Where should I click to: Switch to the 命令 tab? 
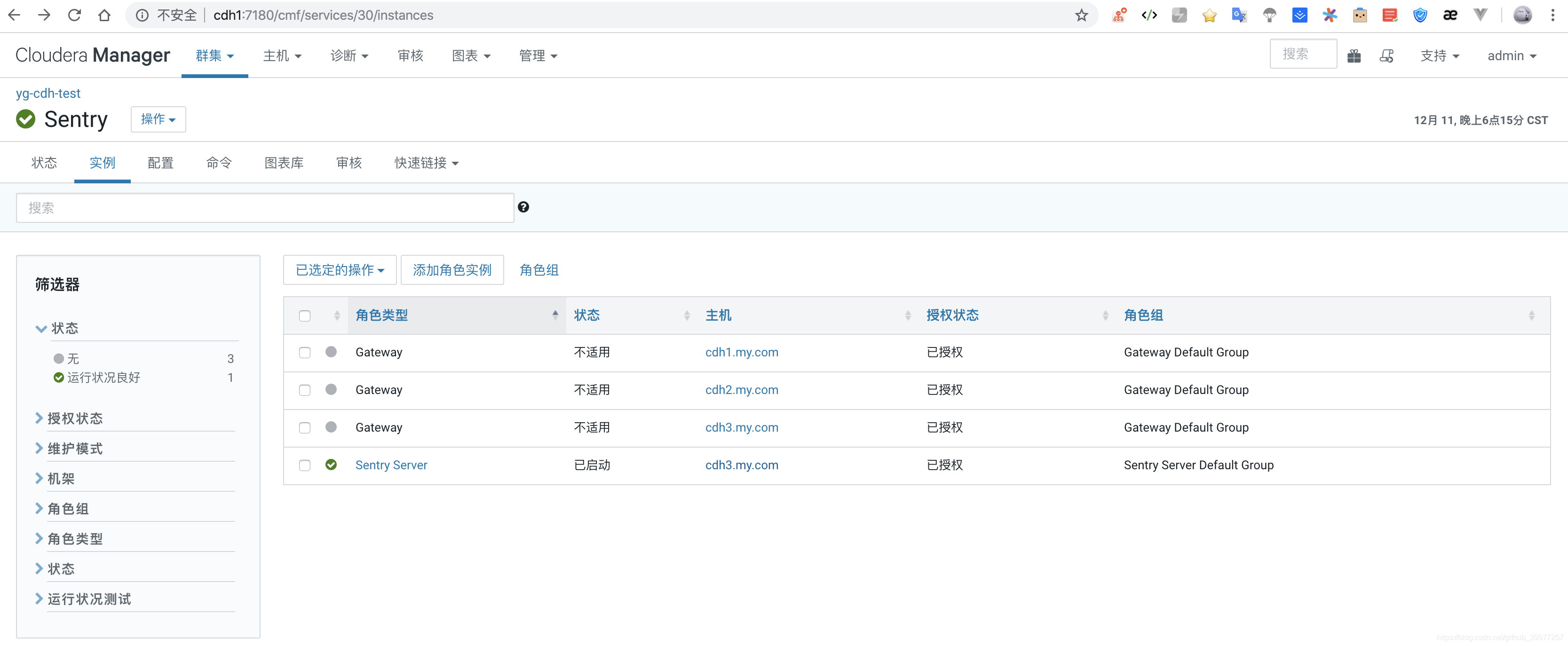pos(219,163)
